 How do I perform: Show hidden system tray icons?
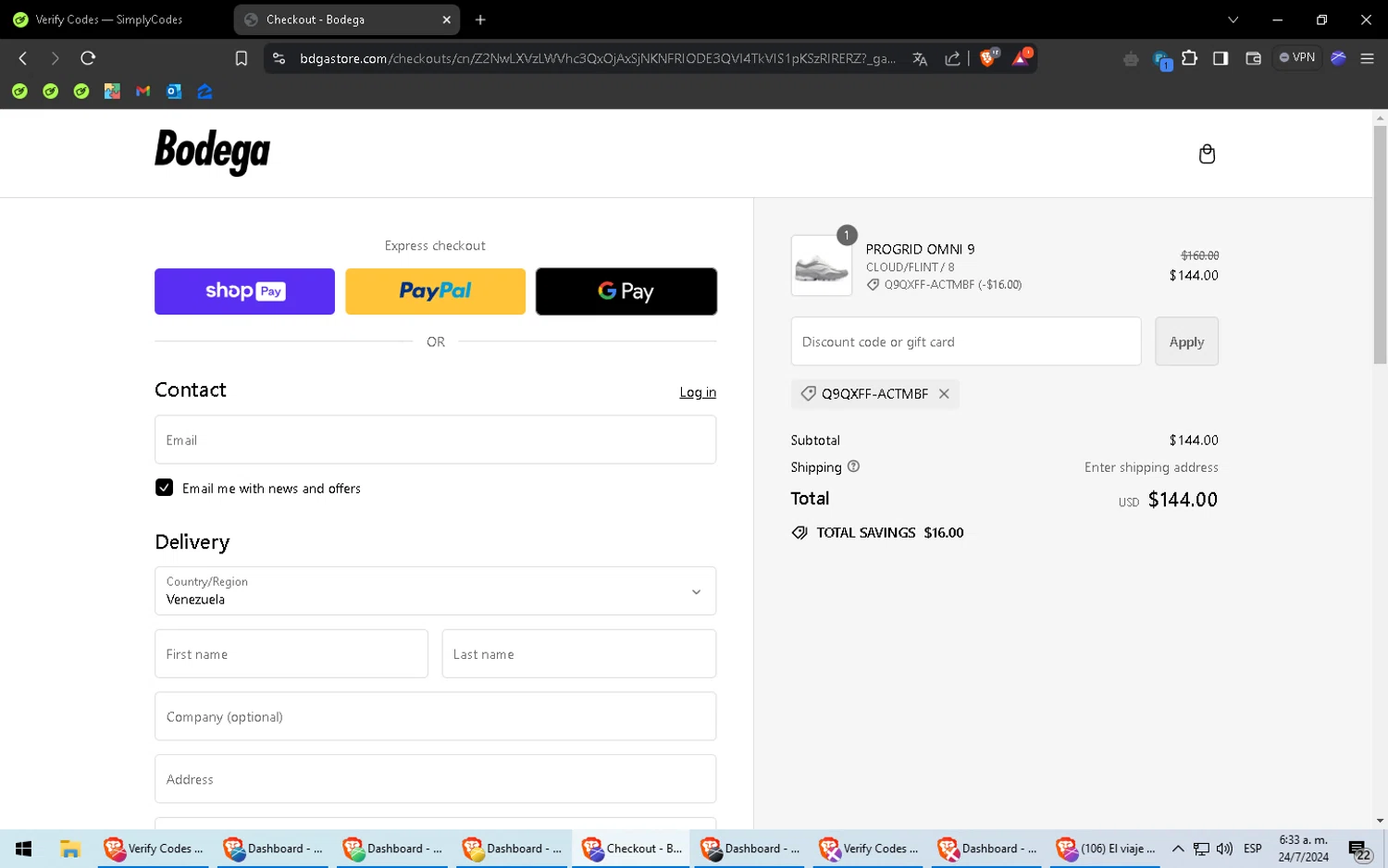click(x=1178, y=849)
